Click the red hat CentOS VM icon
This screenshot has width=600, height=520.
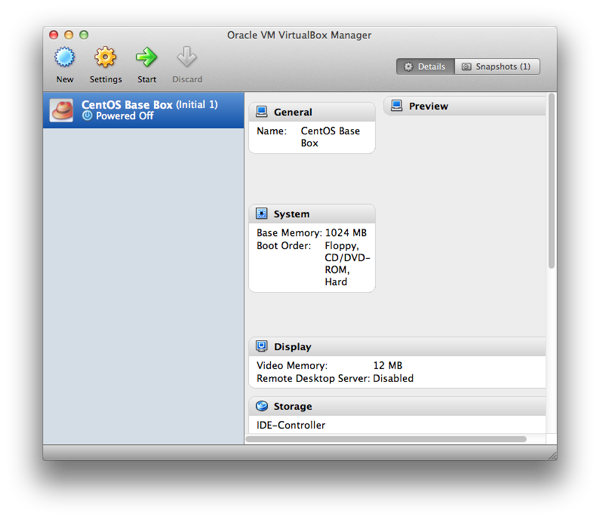pyautogui.click(x=62, y=110)
